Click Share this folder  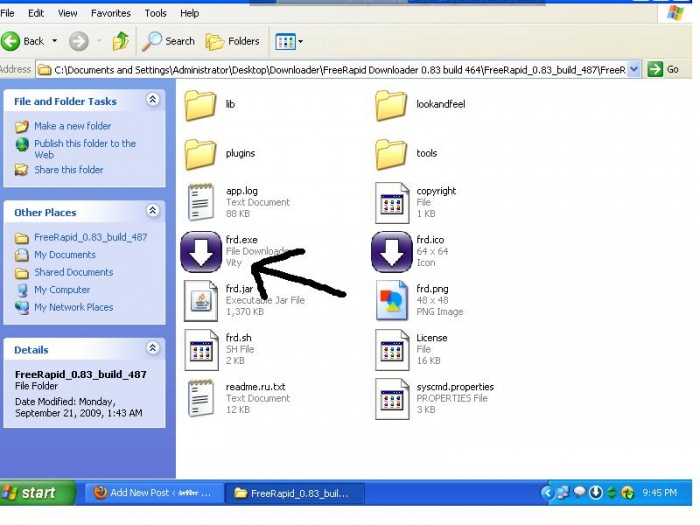(69, 170)
